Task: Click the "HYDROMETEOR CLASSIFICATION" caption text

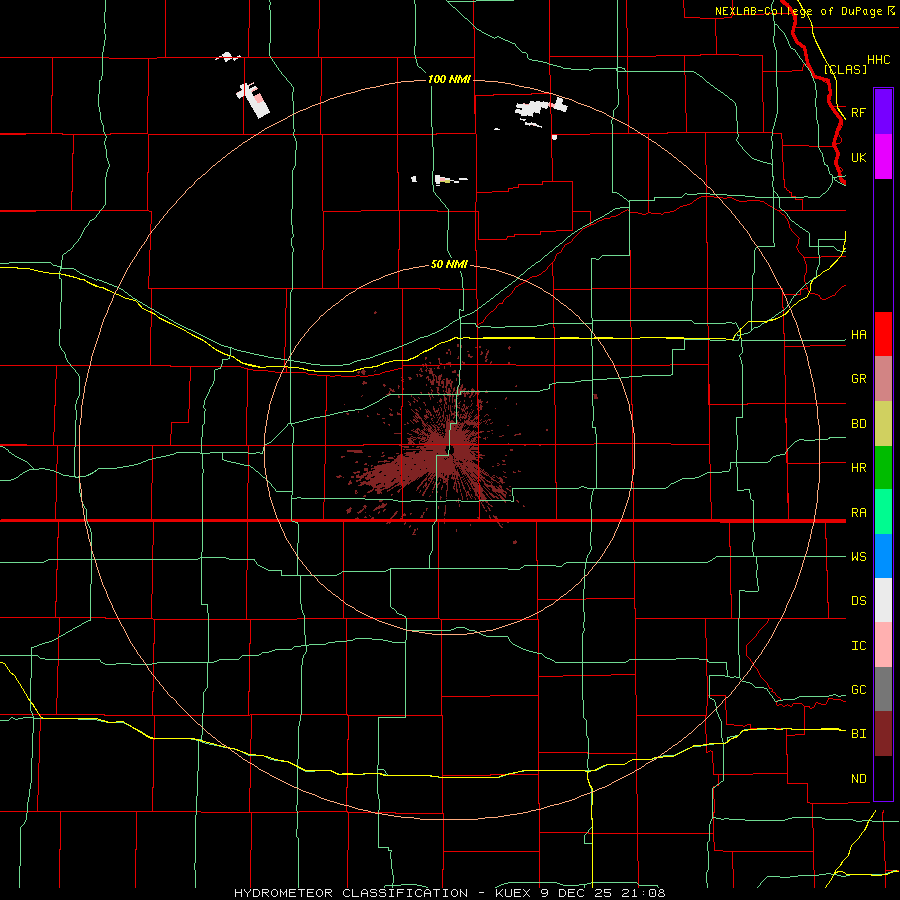Action: 351,893
